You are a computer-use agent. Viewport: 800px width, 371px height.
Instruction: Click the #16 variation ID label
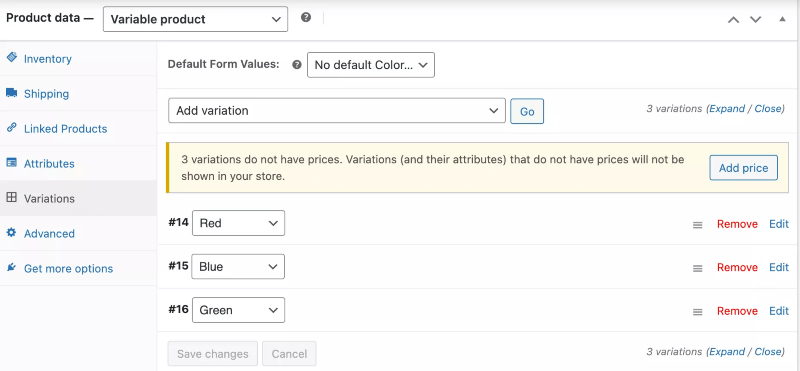pos(179,309)
